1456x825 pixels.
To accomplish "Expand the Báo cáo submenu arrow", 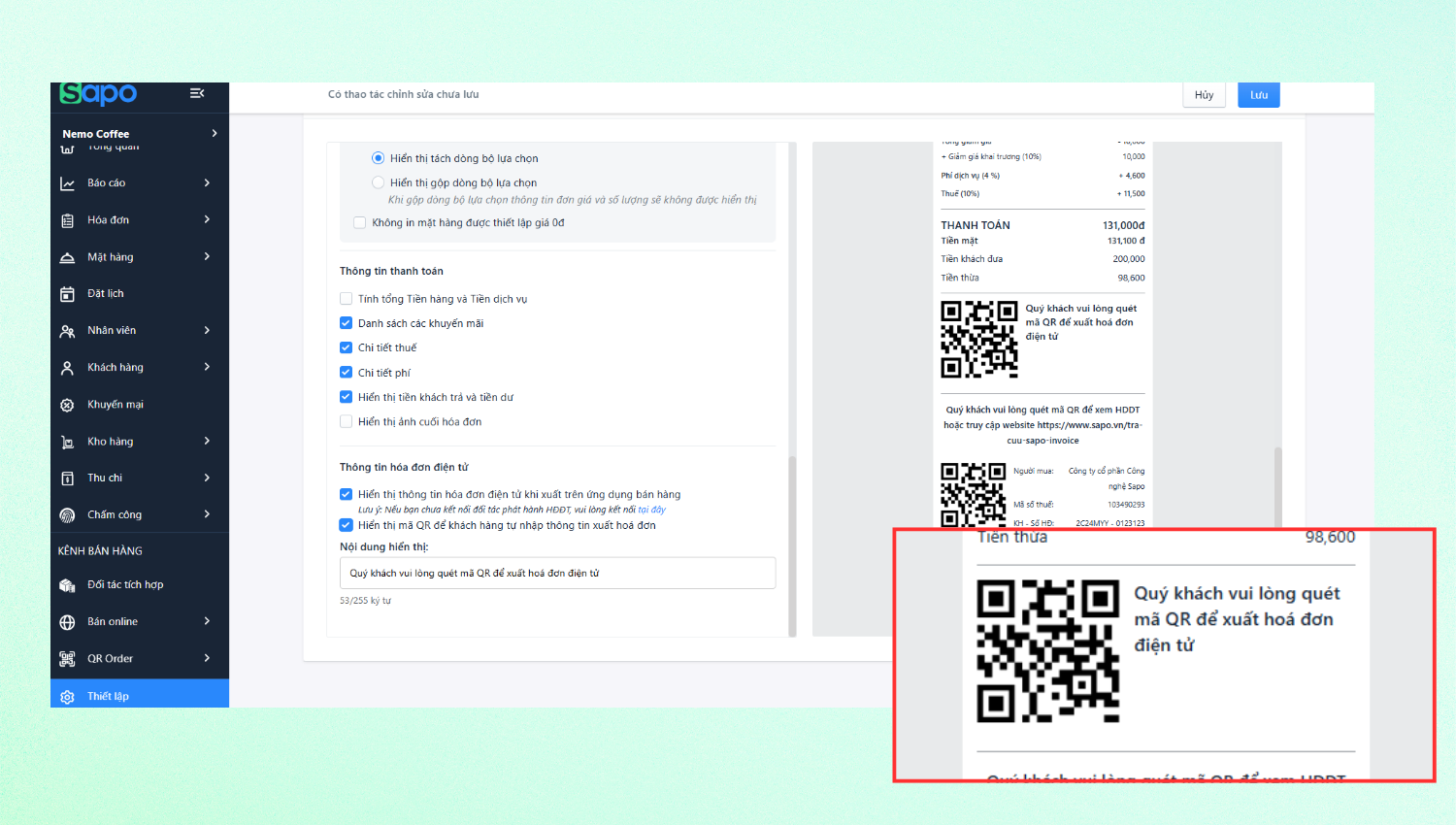I will [x=207, y=182].
